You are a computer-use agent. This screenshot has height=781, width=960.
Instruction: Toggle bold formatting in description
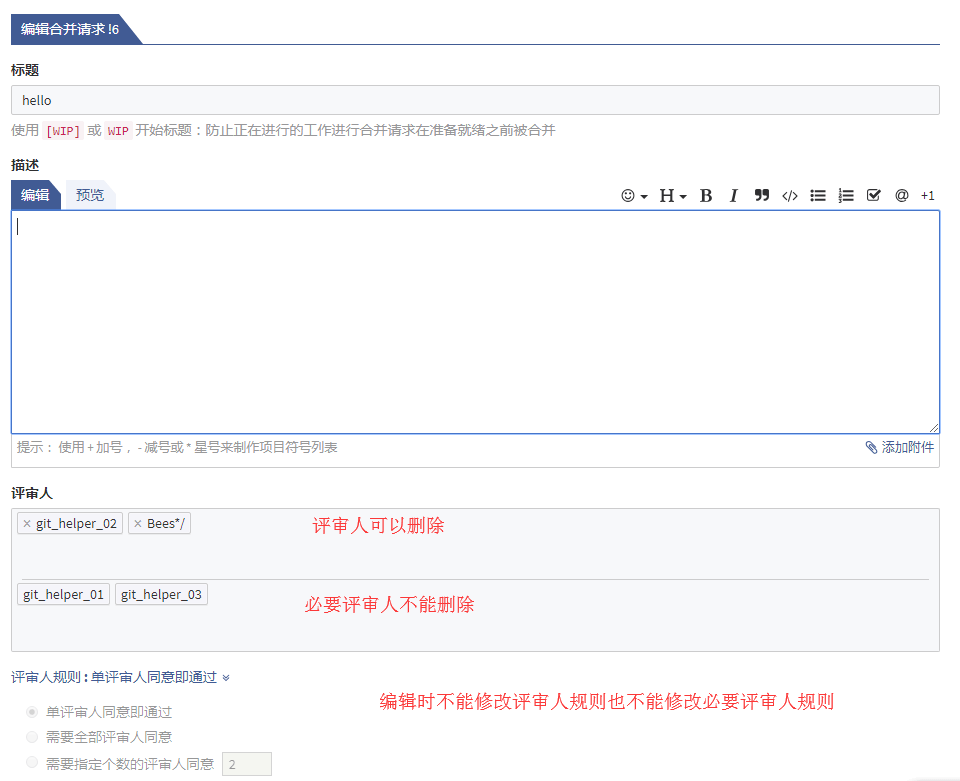[x=706, y=196]
